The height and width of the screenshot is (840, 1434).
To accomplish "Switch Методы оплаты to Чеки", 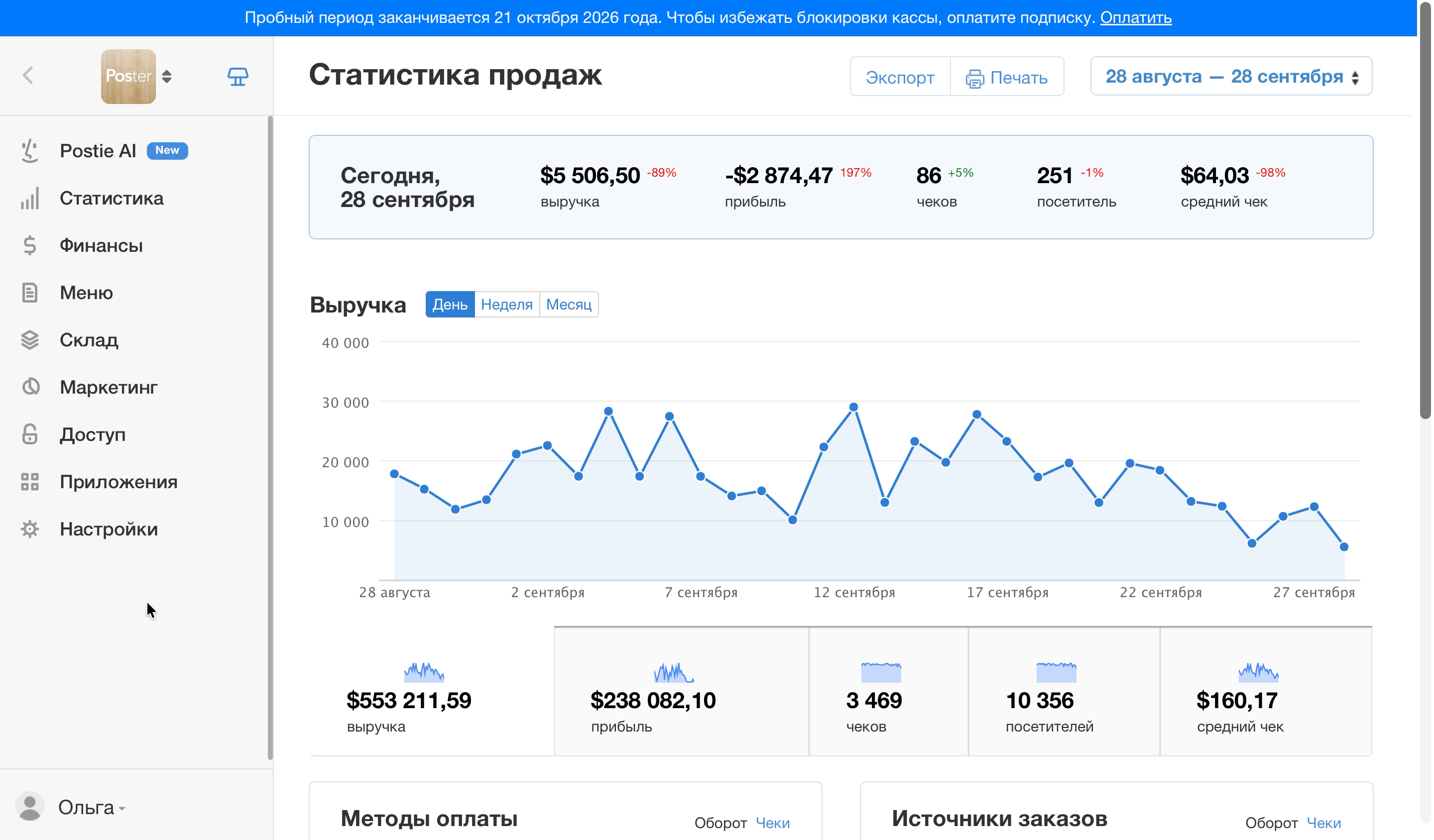I will coord(772,823).
